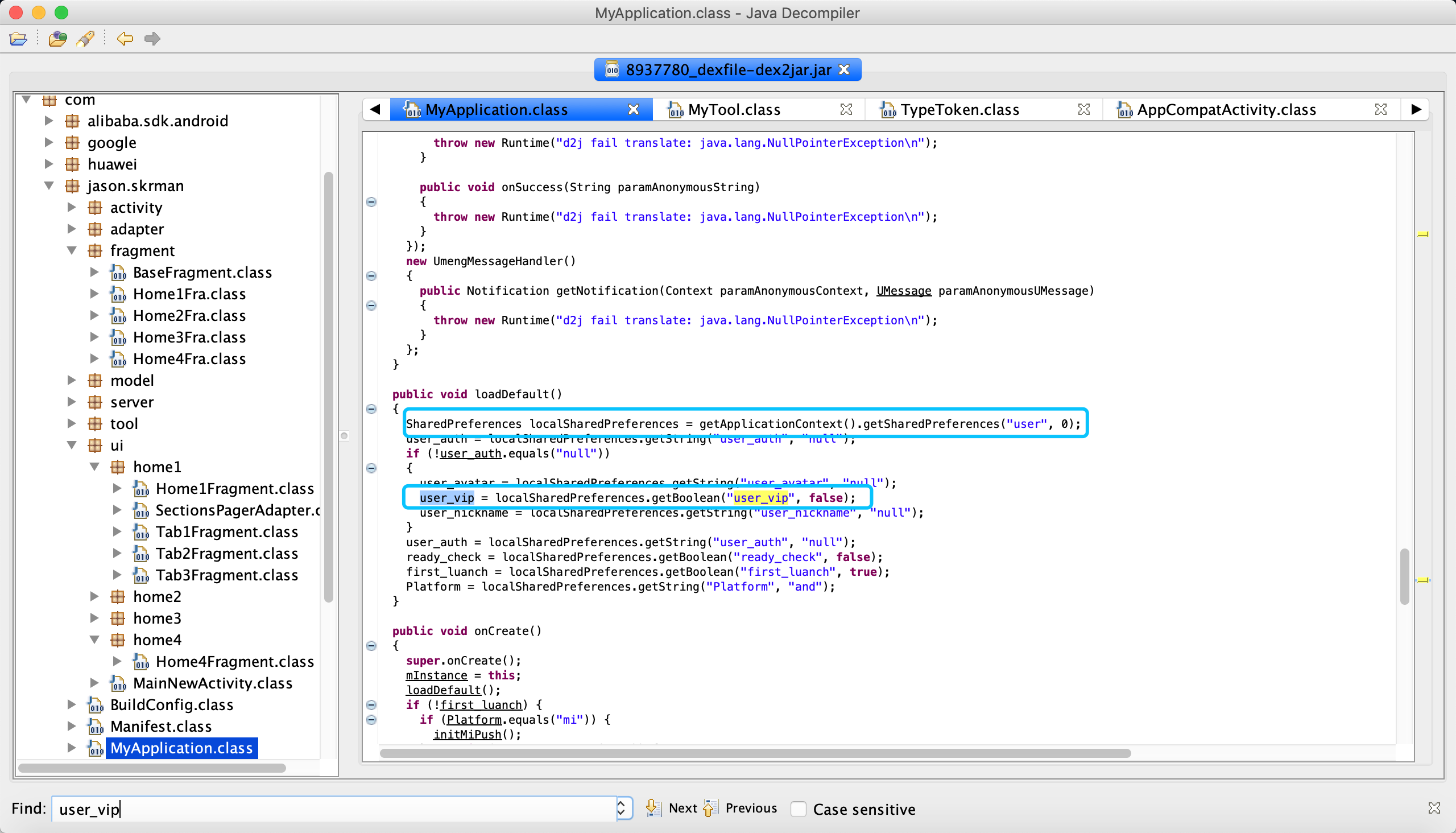Open the Find history dropdown arrows
This screenshot has height=833, width=1456.
pyautogui.click(x=622, y=809)
